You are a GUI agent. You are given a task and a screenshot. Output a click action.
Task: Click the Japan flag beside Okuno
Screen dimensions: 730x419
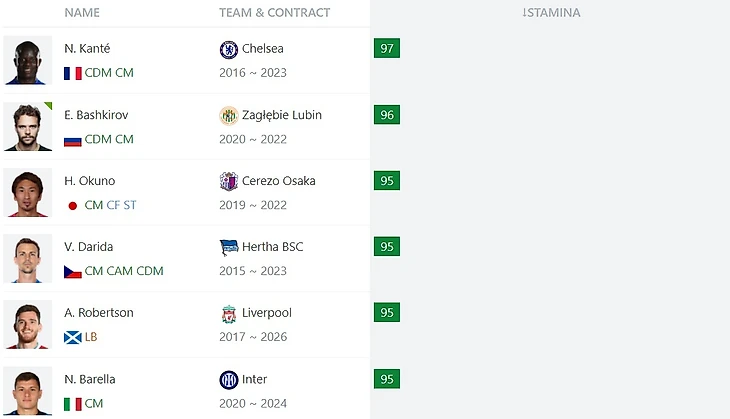pyautogui.click(x=72, y=205)
